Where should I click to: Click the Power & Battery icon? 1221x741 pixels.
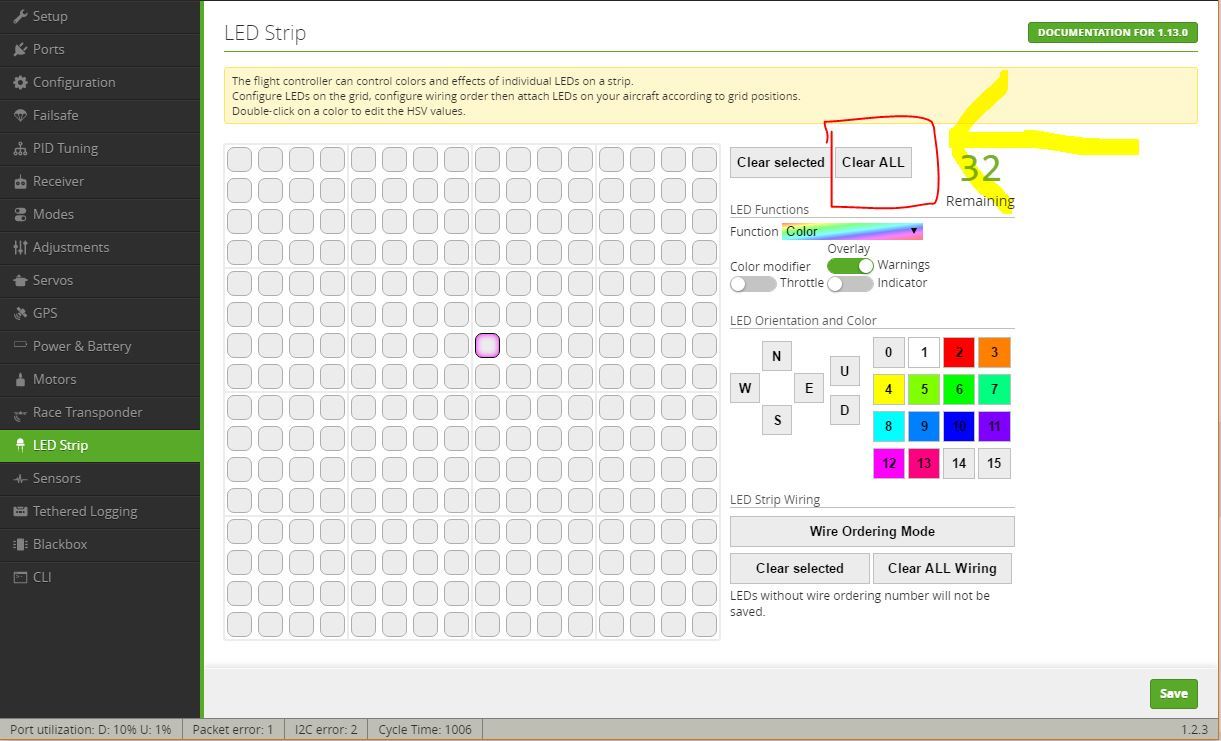point(20,346)
